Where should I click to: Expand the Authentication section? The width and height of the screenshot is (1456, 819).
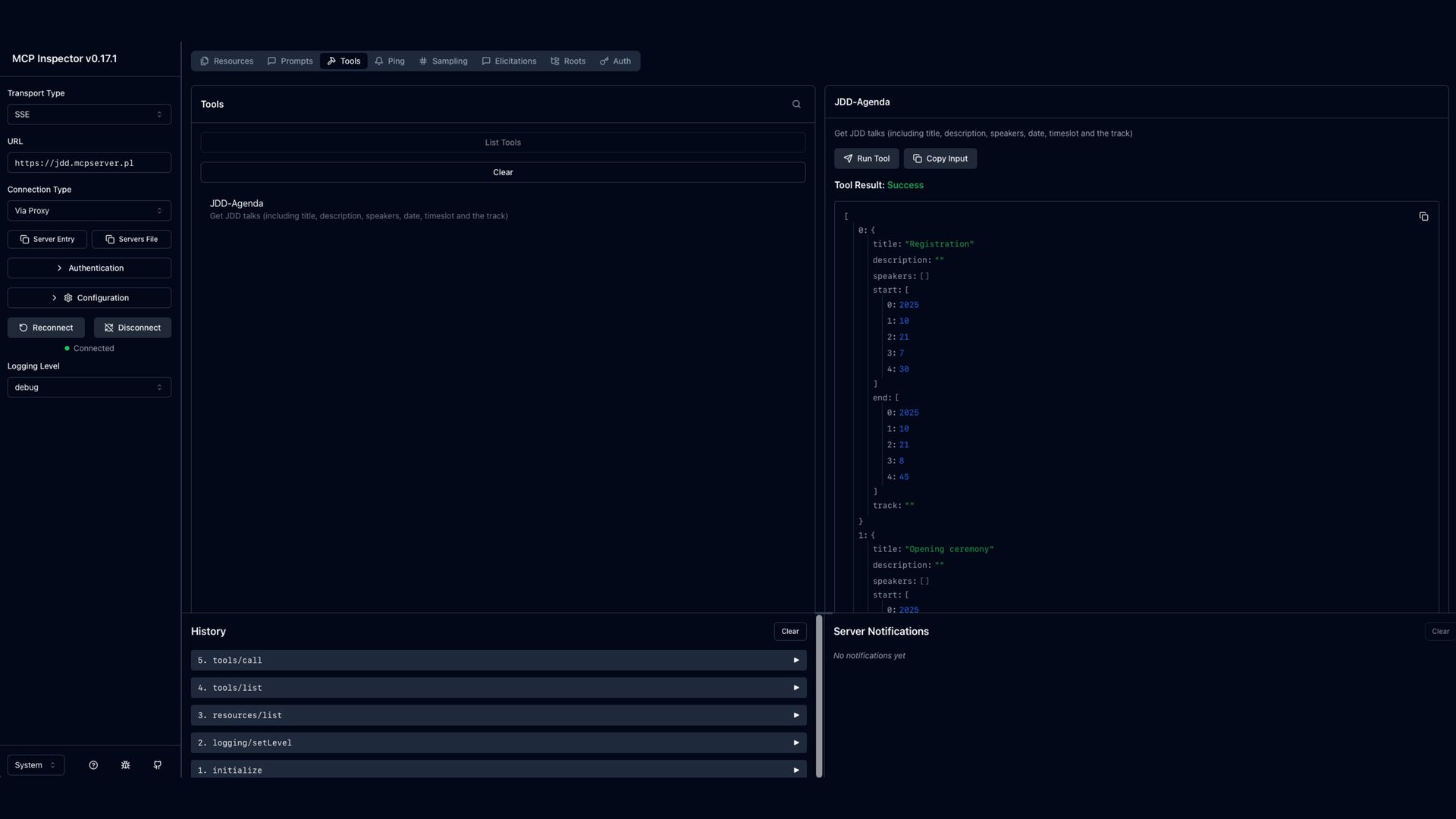(89, 268)
